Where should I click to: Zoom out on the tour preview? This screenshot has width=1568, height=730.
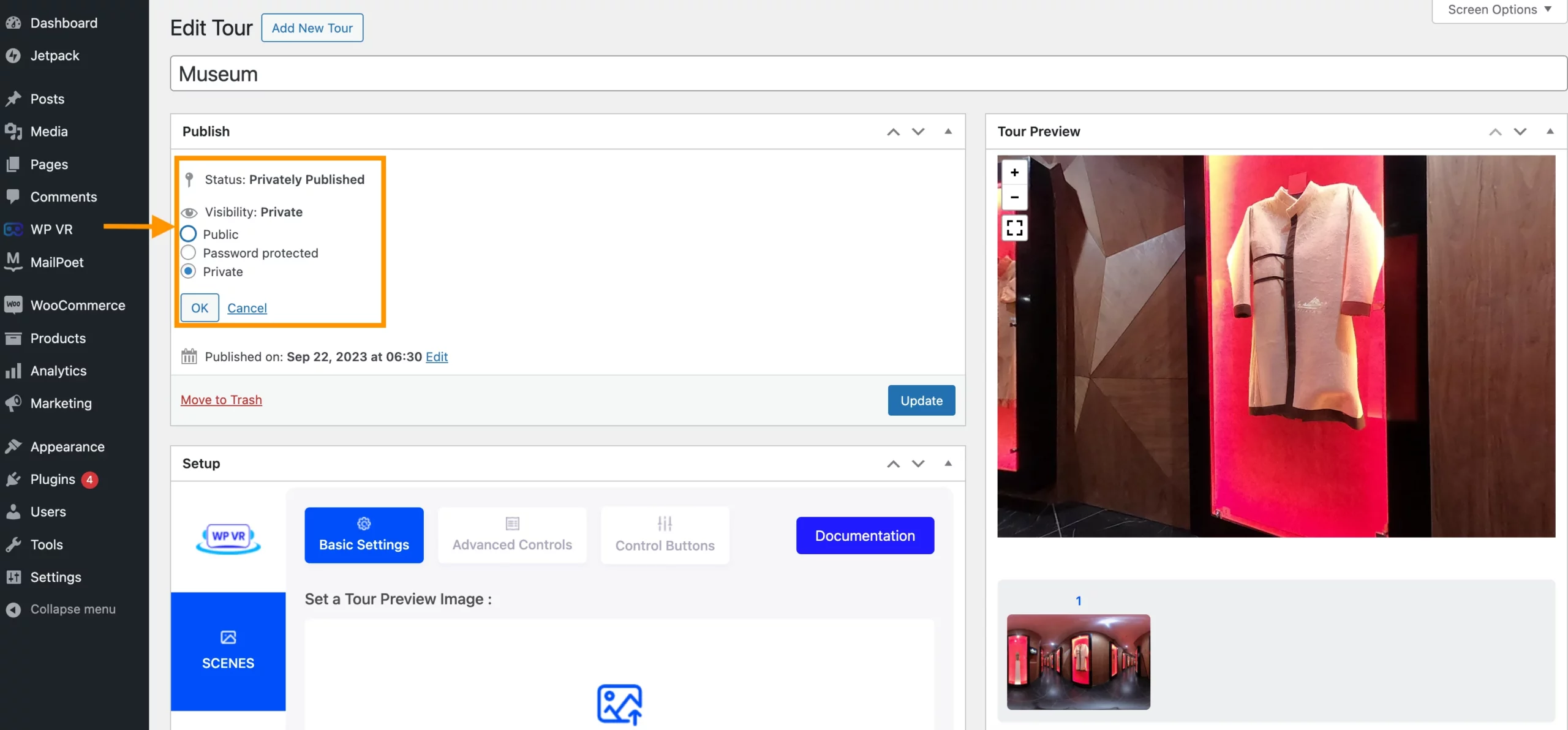[1014, 197]
